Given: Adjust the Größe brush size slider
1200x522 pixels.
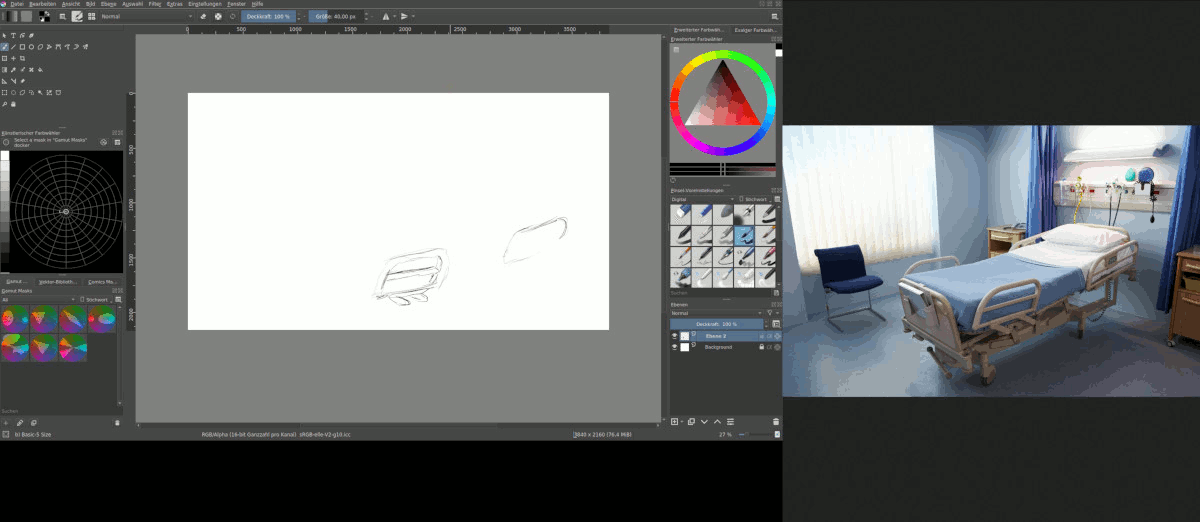Looking at the screenshot, I should coord(335,16).
